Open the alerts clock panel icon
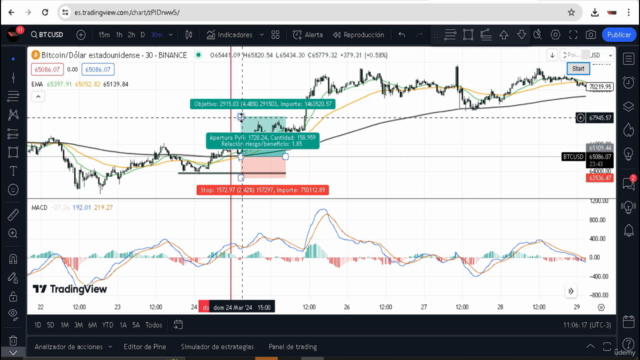 (629, 83)
